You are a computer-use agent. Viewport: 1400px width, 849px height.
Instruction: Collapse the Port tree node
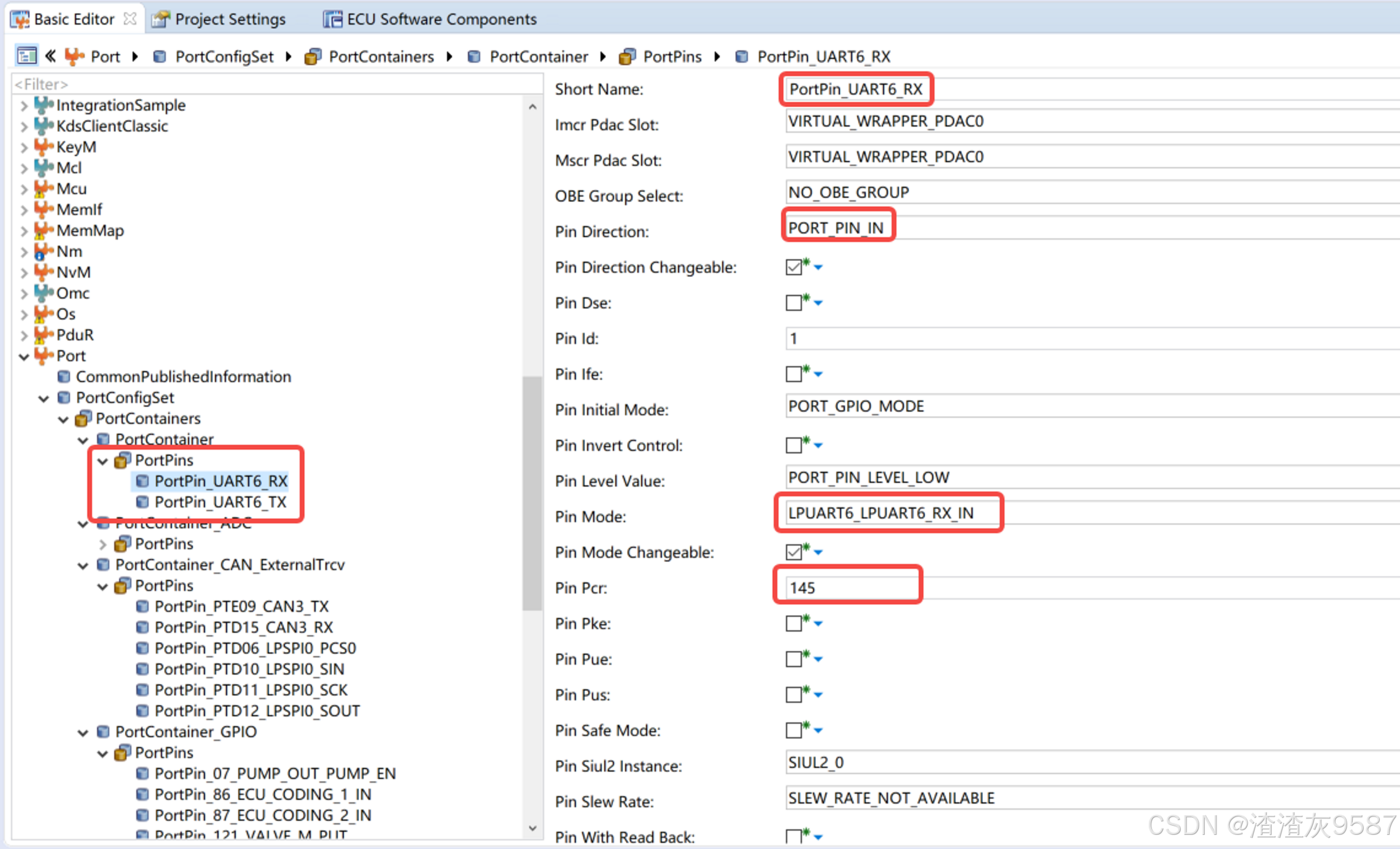[x=24, y=356]
